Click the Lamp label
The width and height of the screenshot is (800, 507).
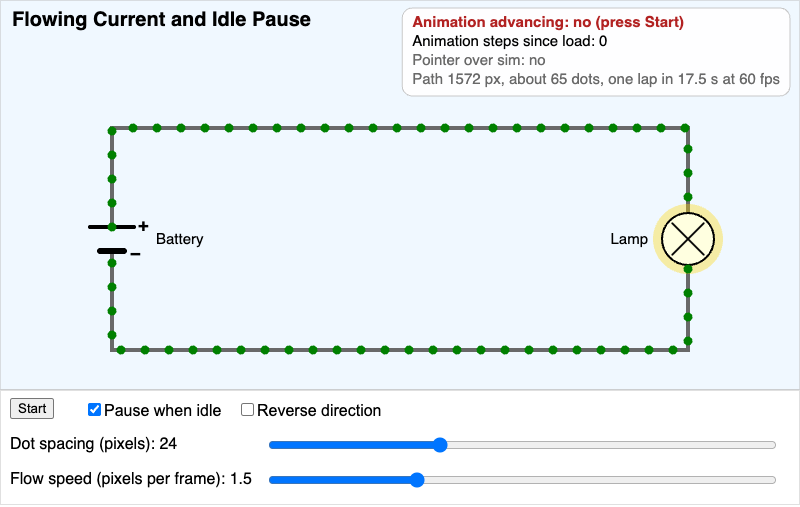(629, 239)
